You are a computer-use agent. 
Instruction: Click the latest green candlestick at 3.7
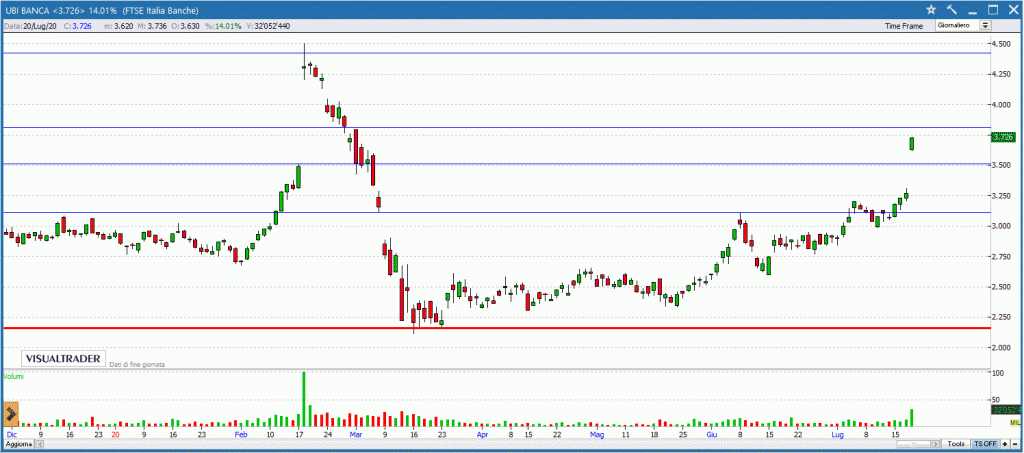(912, 144)
